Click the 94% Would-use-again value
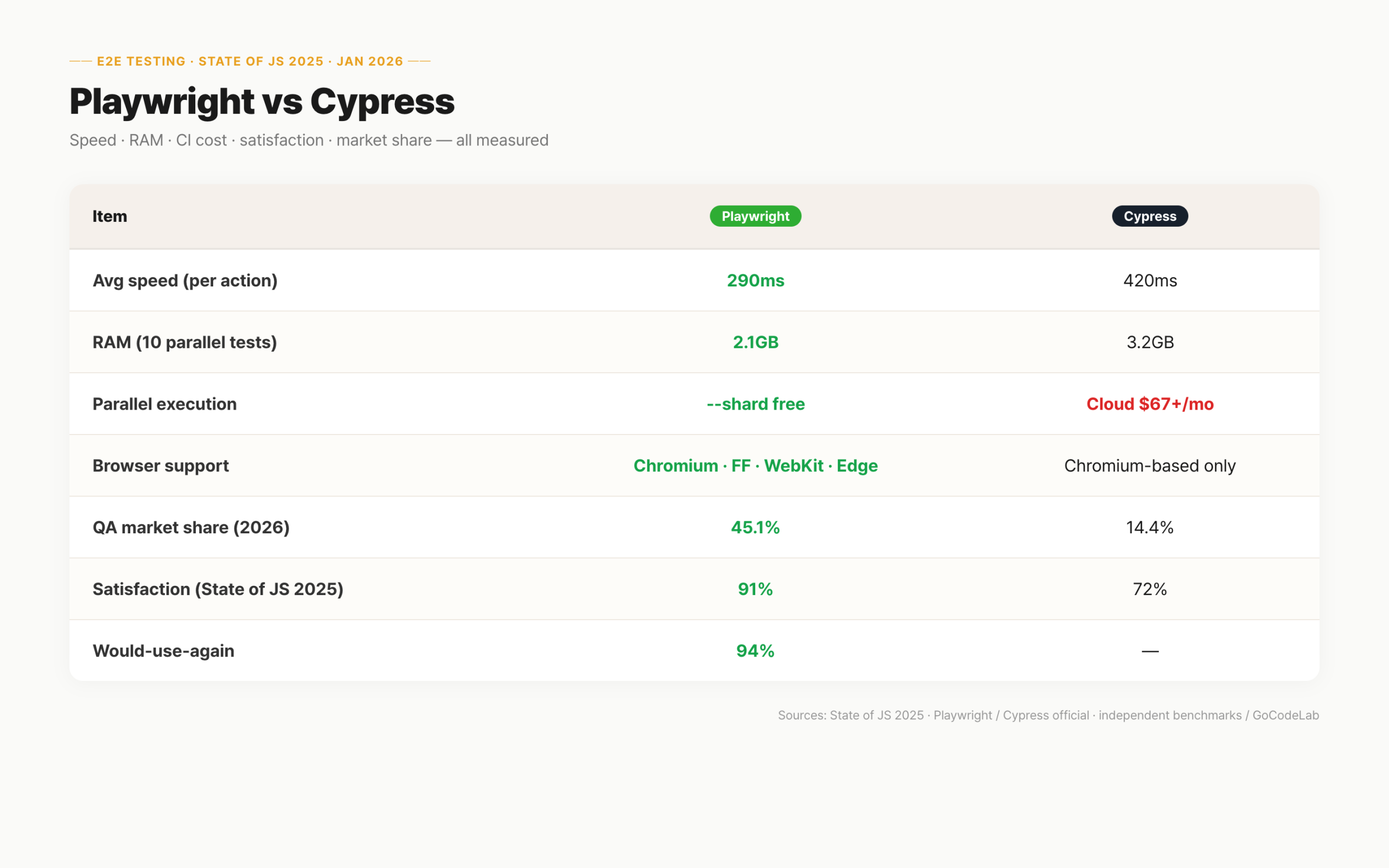The height and width of the screenshot is (868, 1389). click(755, 650)
